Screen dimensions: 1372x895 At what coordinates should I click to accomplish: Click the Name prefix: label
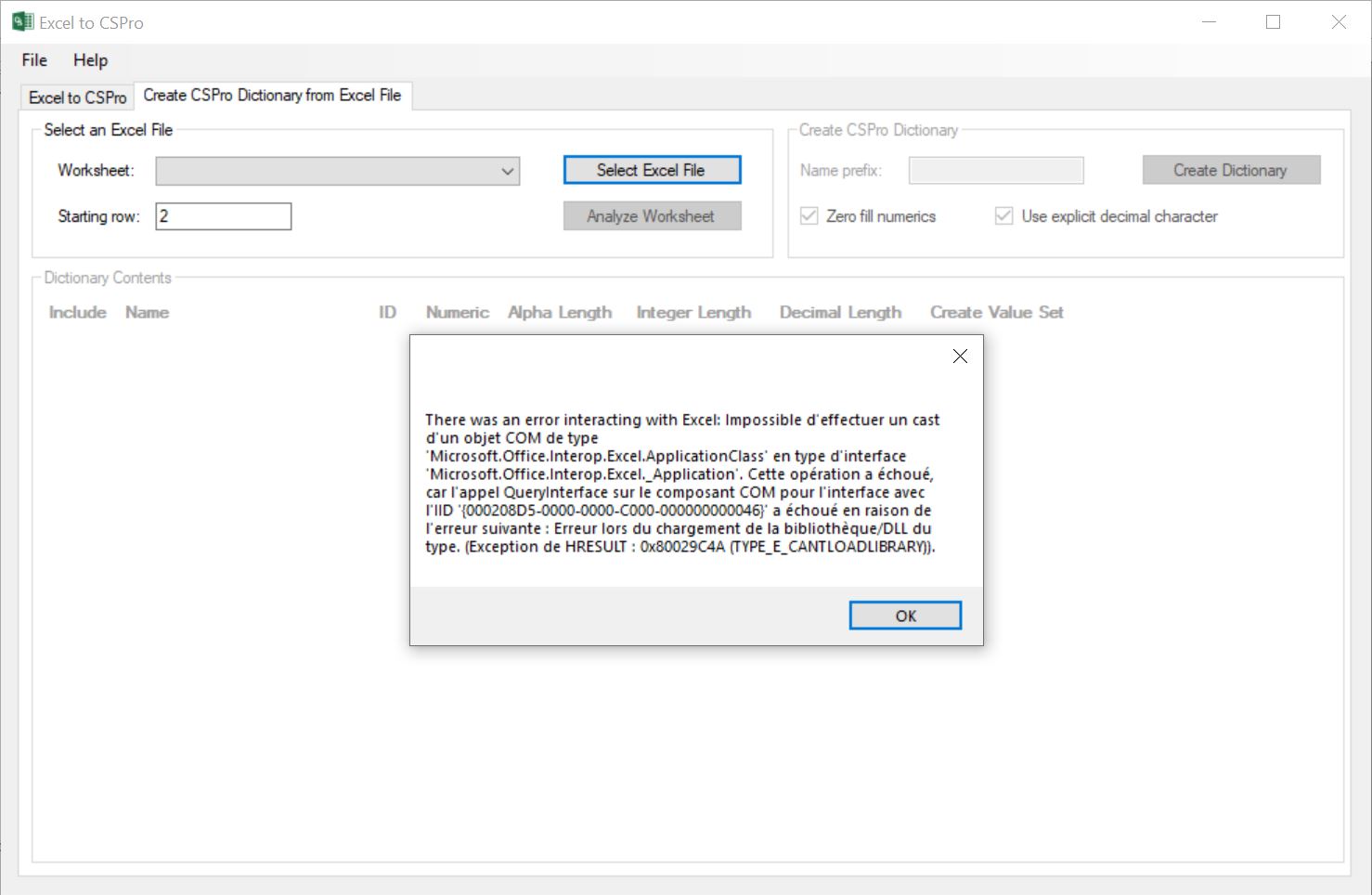pyautogui.click(x=841, y=171)
